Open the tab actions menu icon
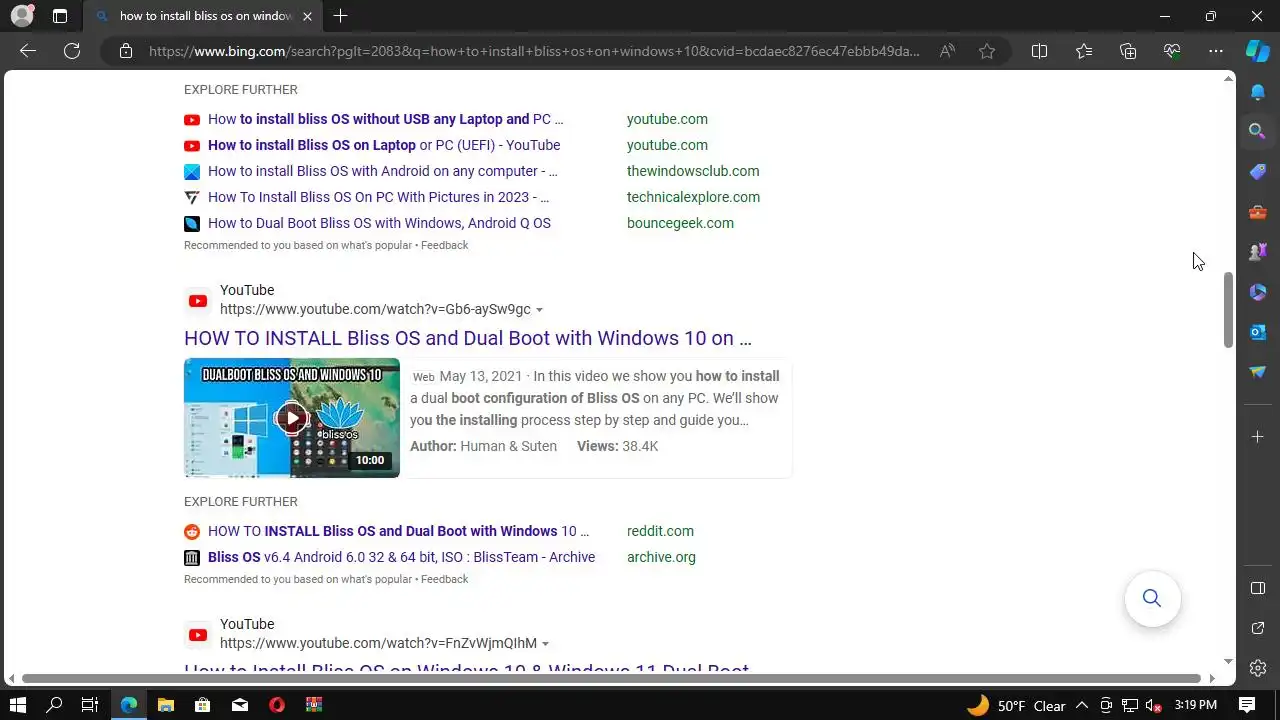The width and height of the screenshot is (1280, 720). click(x=60, y=16)
